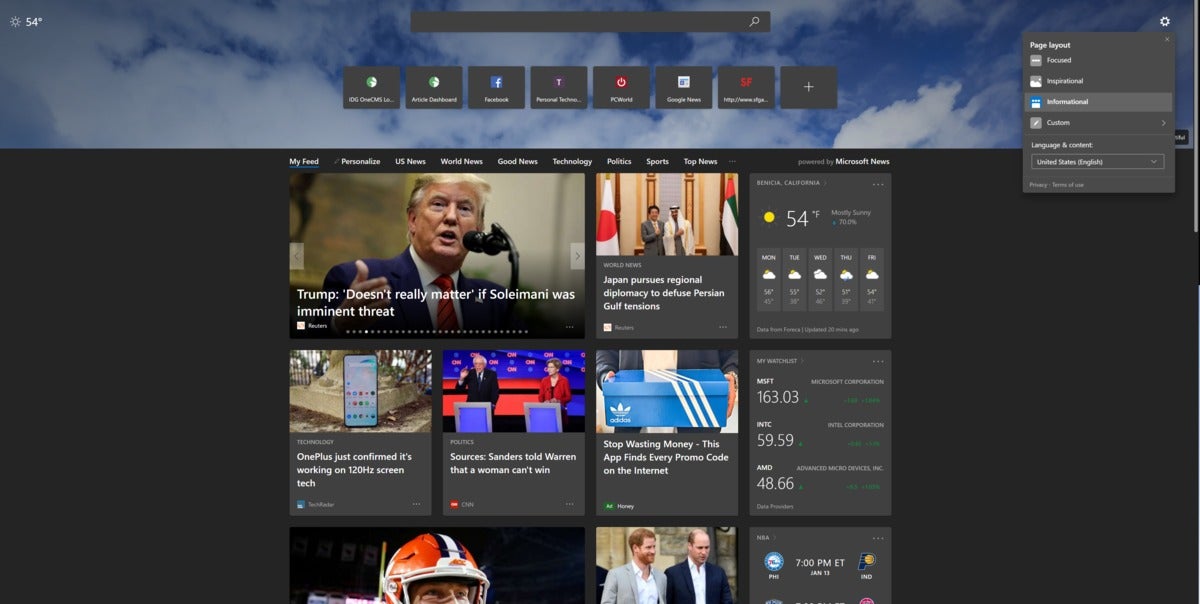The image size is (1200, 604).
Task: Open Sanders told Warren headline
Action: pyautogui.click(x=514, y=463)
